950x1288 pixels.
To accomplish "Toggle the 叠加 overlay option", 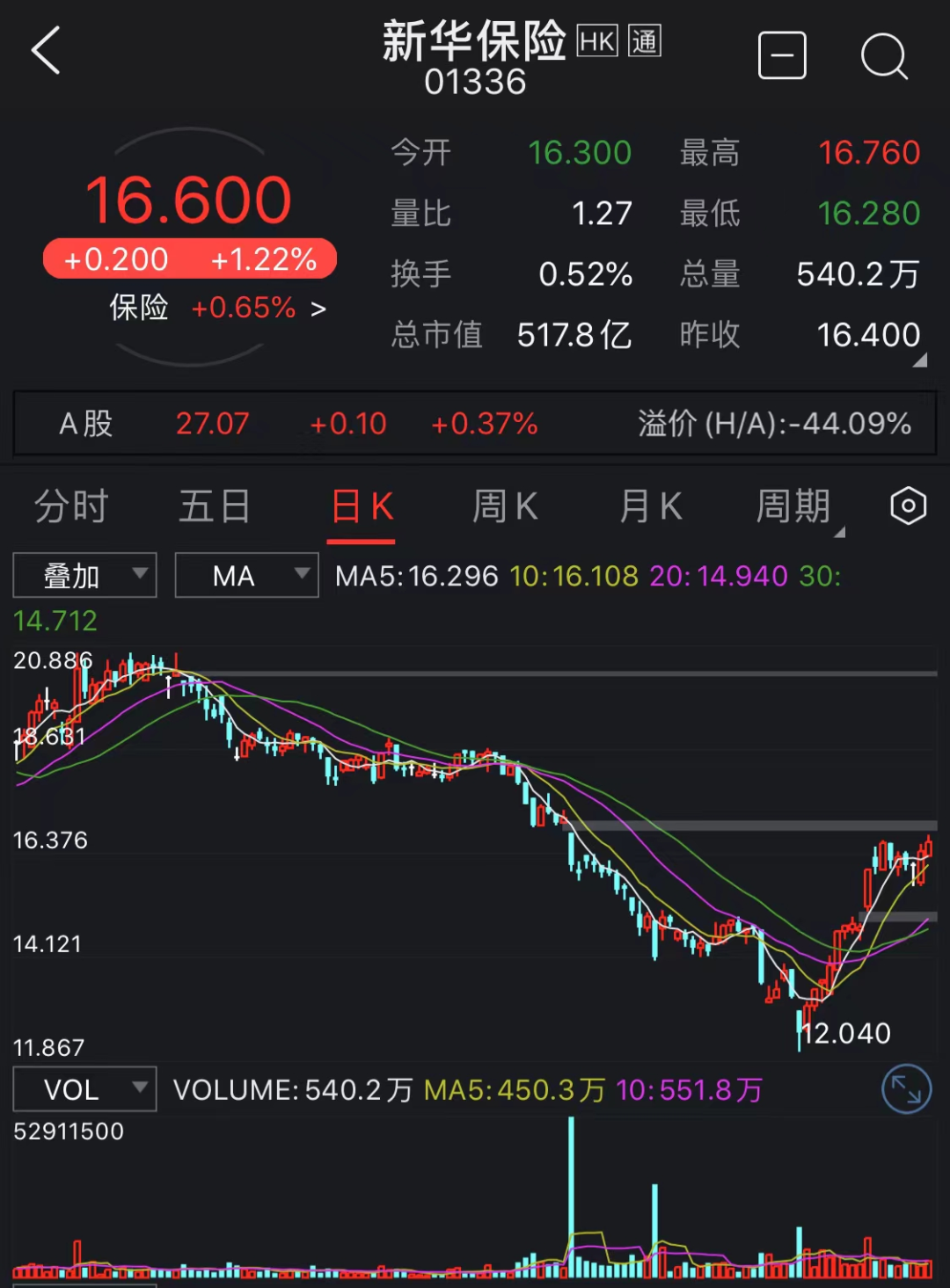I will [70, 575].
